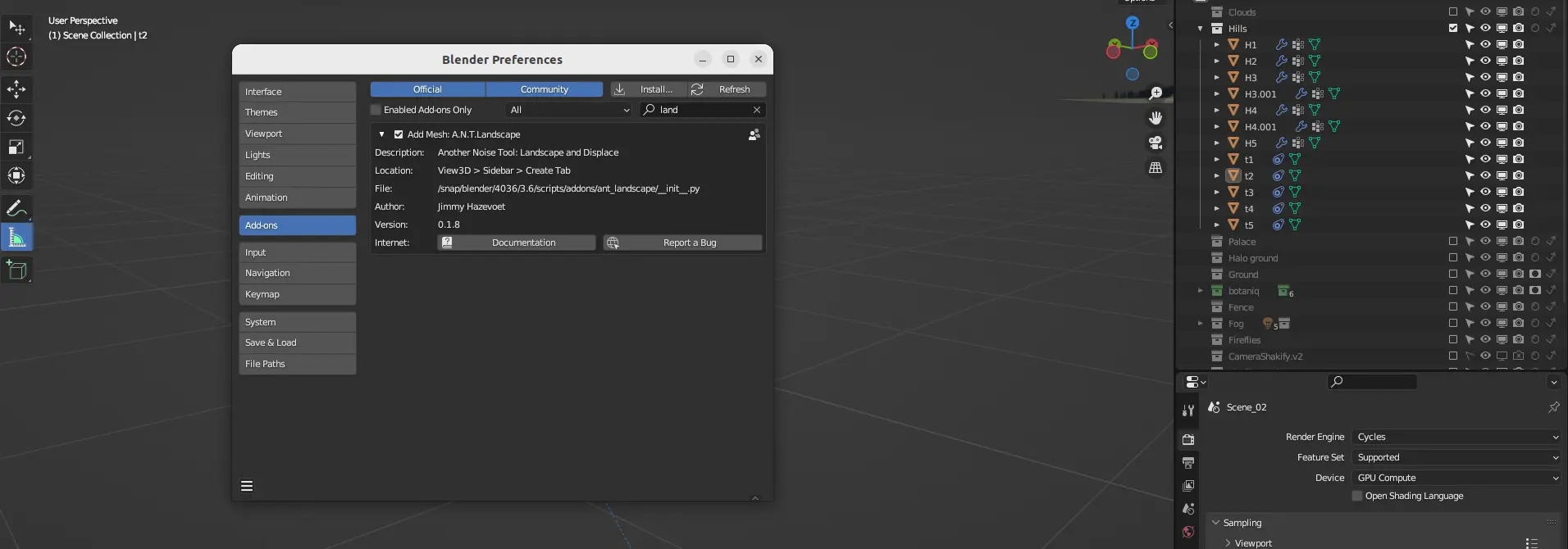
Task: Toggle eye visibility for object t2
Action: tap(1485, 175)
